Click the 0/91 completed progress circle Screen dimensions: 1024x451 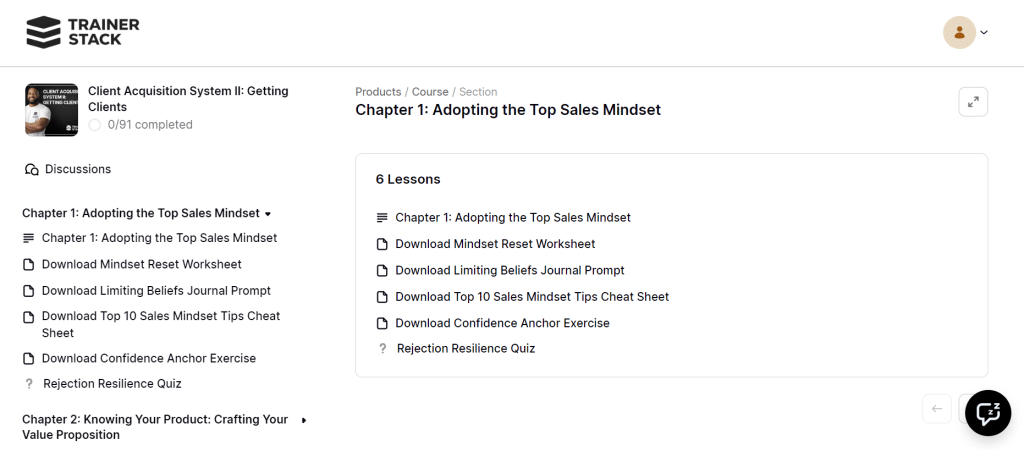pyautogui.click(x=95, y=125)
